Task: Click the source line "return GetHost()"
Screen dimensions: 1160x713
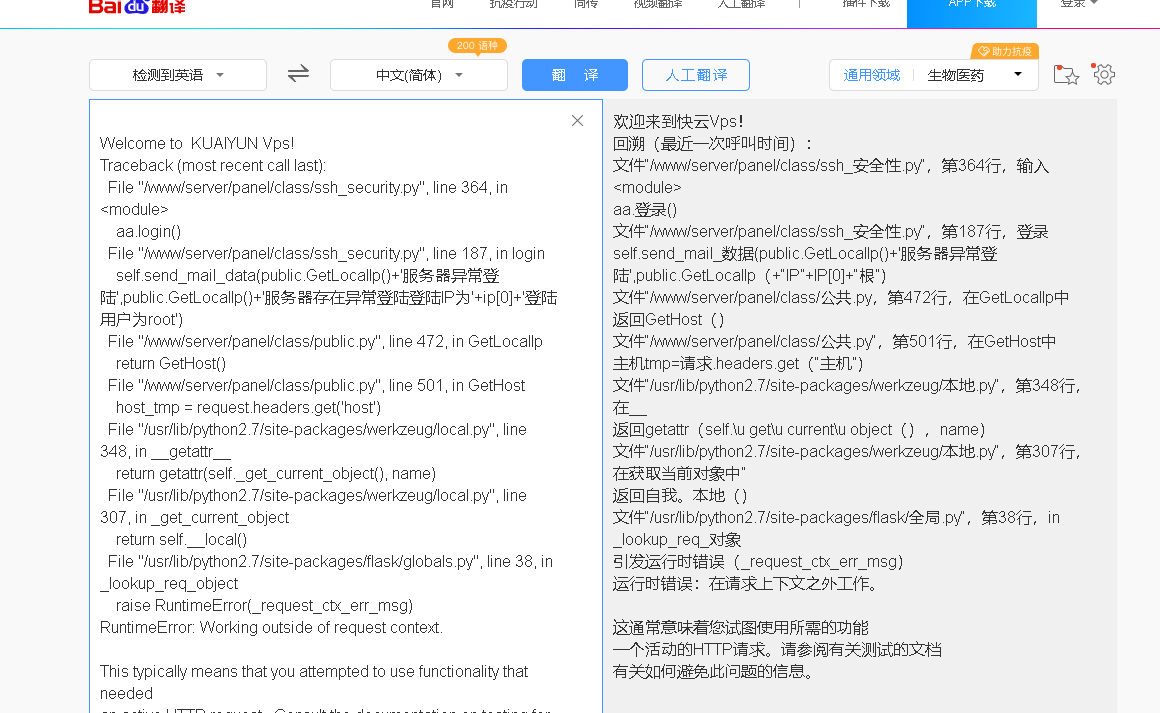Action: 171,363
